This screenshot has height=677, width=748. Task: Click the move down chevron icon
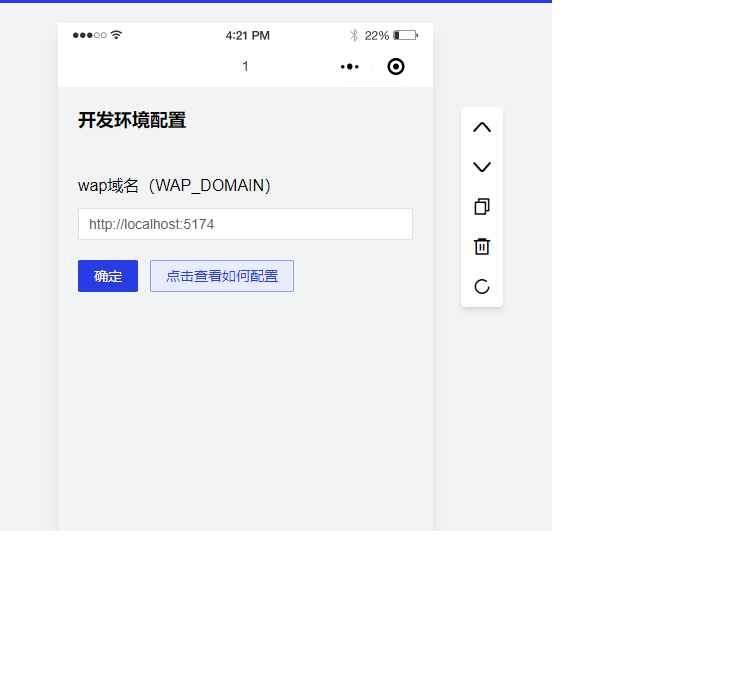pyautogui.click(x=482, y=167)
